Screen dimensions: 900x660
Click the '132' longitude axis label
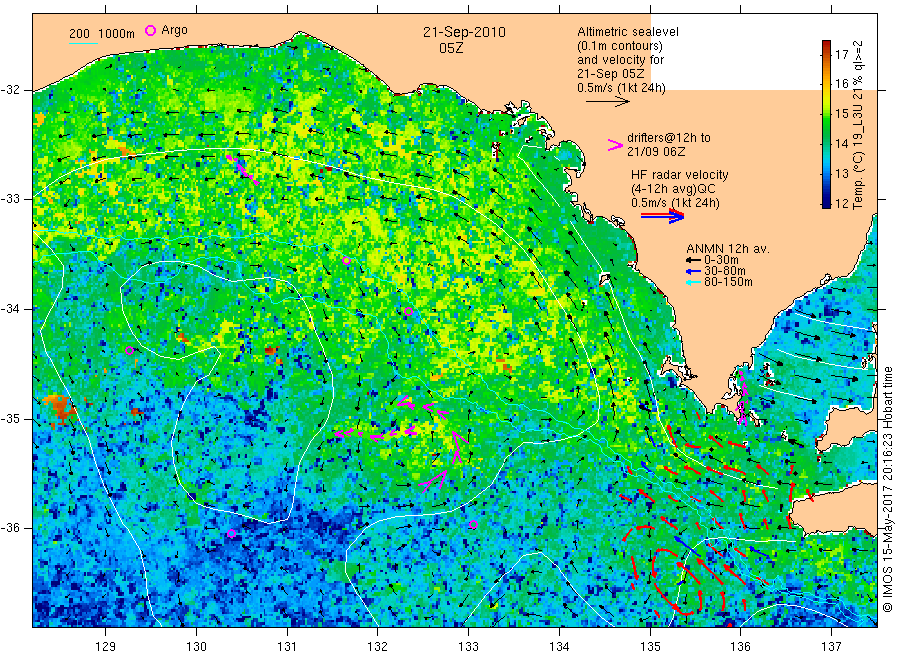click(378, 647)
